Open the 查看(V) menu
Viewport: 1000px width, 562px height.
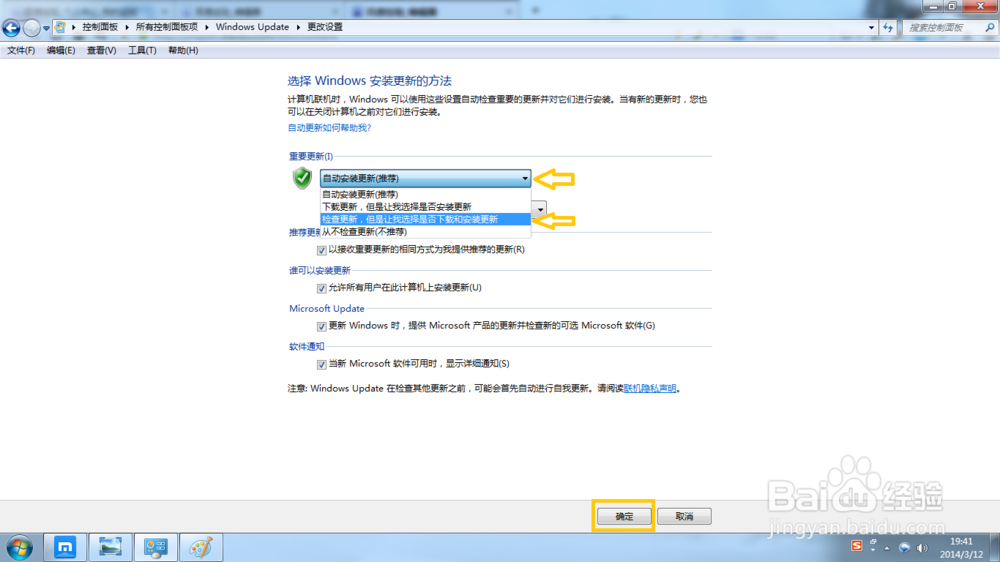pyautogui.click(x=101, y=50)
